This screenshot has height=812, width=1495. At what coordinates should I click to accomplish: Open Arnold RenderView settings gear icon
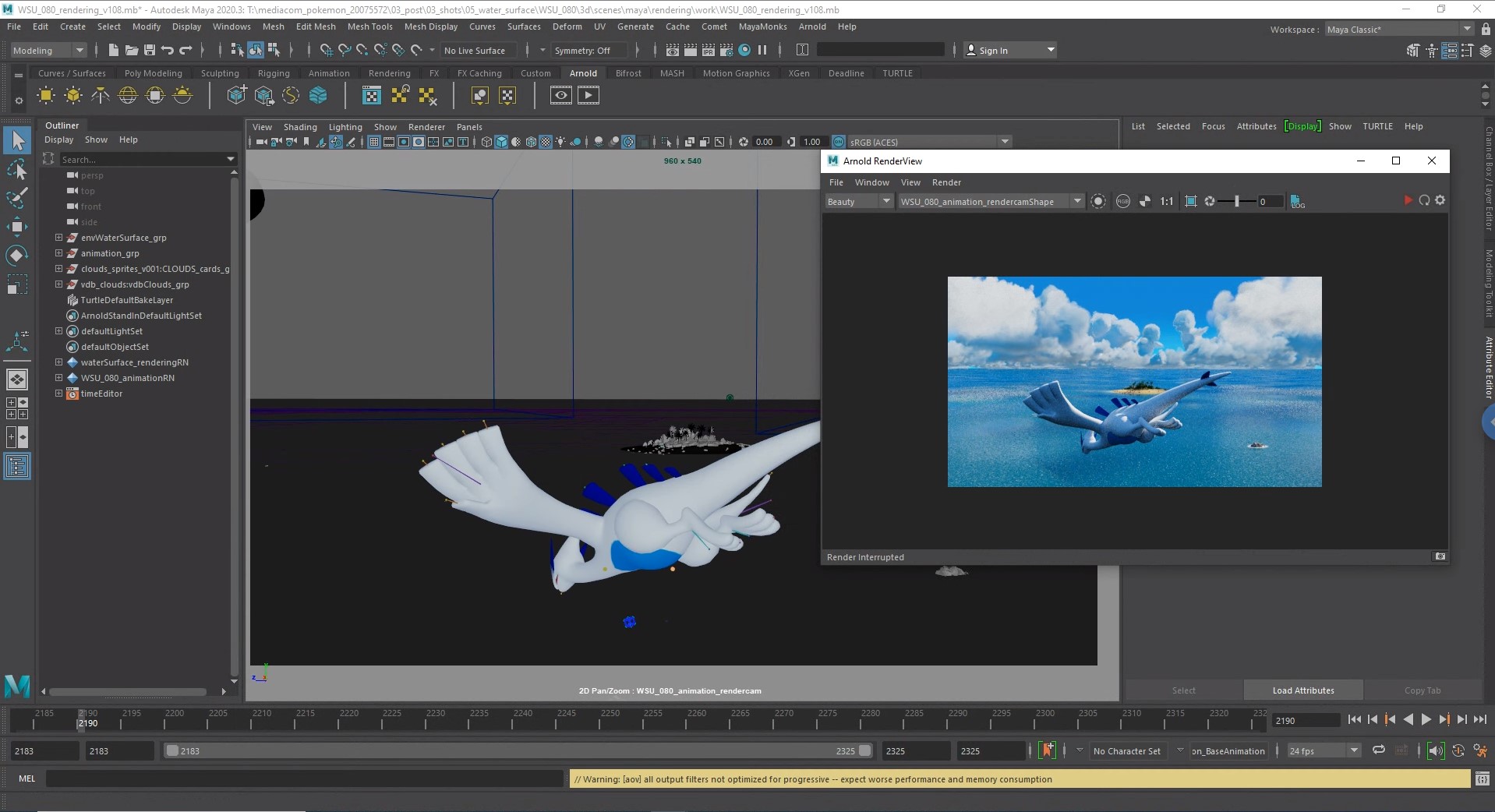coord(1440,200)
